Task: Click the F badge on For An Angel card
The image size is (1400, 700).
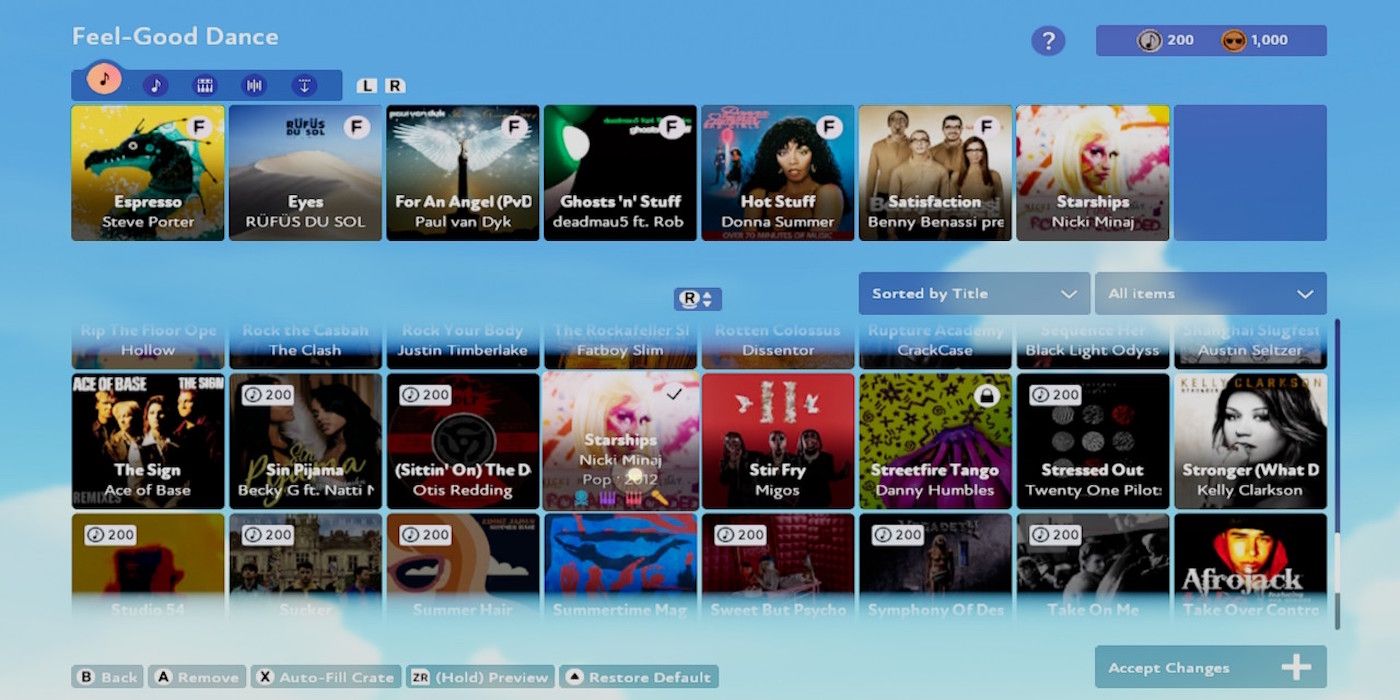Action: click(515, 127)
